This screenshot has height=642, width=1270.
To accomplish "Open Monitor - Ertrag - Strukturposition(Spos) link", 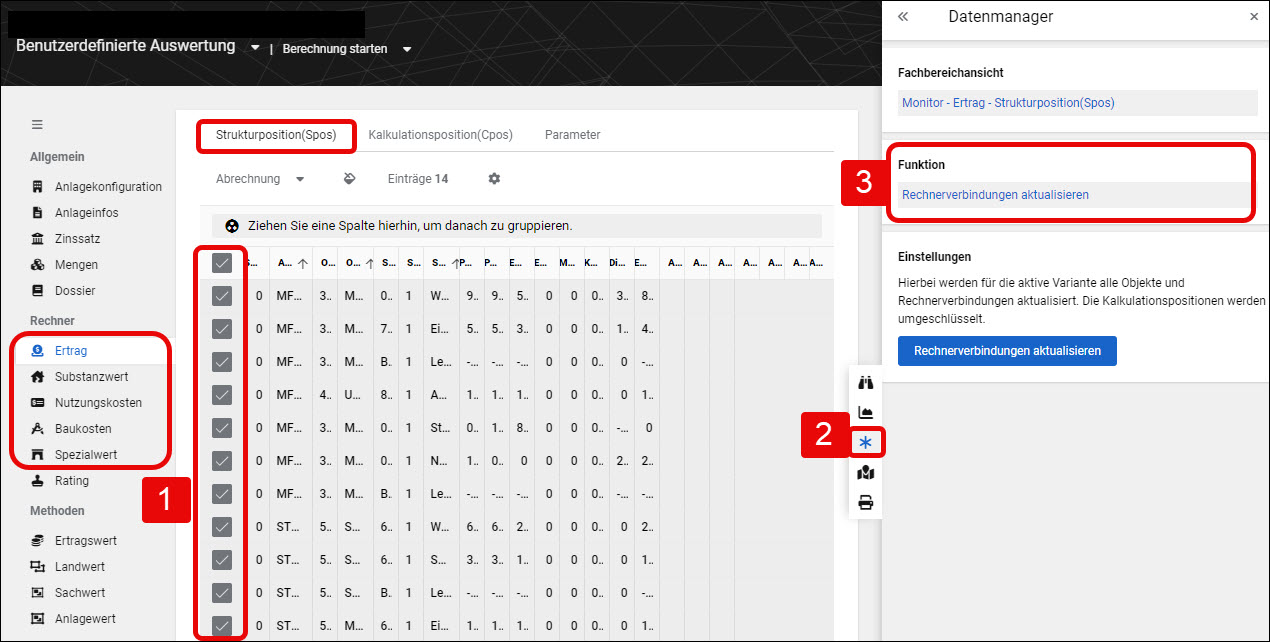I will click(1008, 103).
